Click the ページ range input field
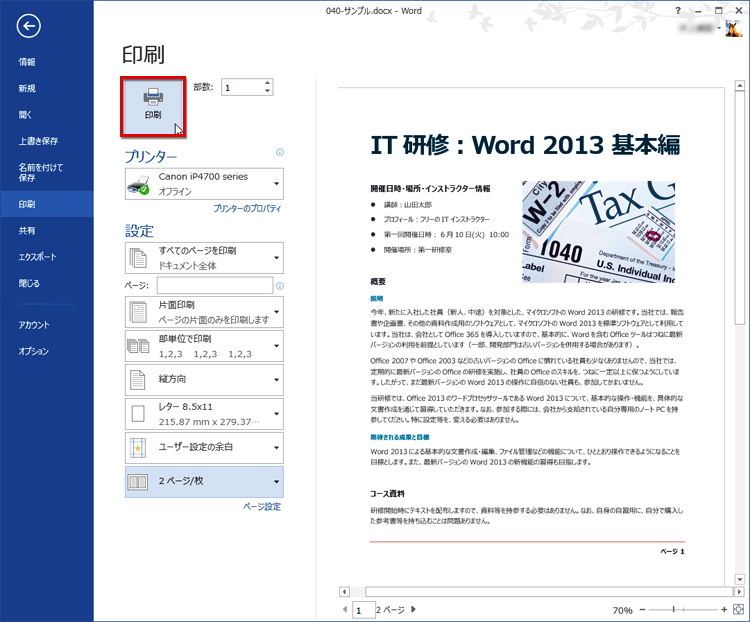Screen dimensions: 750x622 point(215,286)
